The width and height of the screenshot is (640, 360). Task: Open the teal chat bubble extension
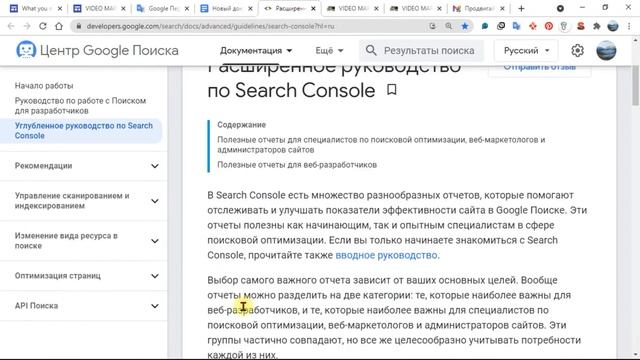485,26
